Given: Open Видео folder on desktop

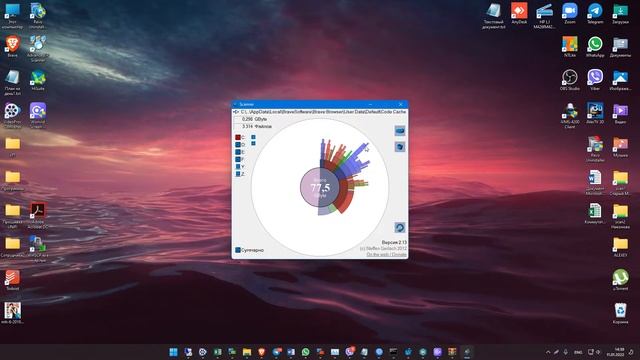Looking at the screenshot, I should [x=620, y=113].
